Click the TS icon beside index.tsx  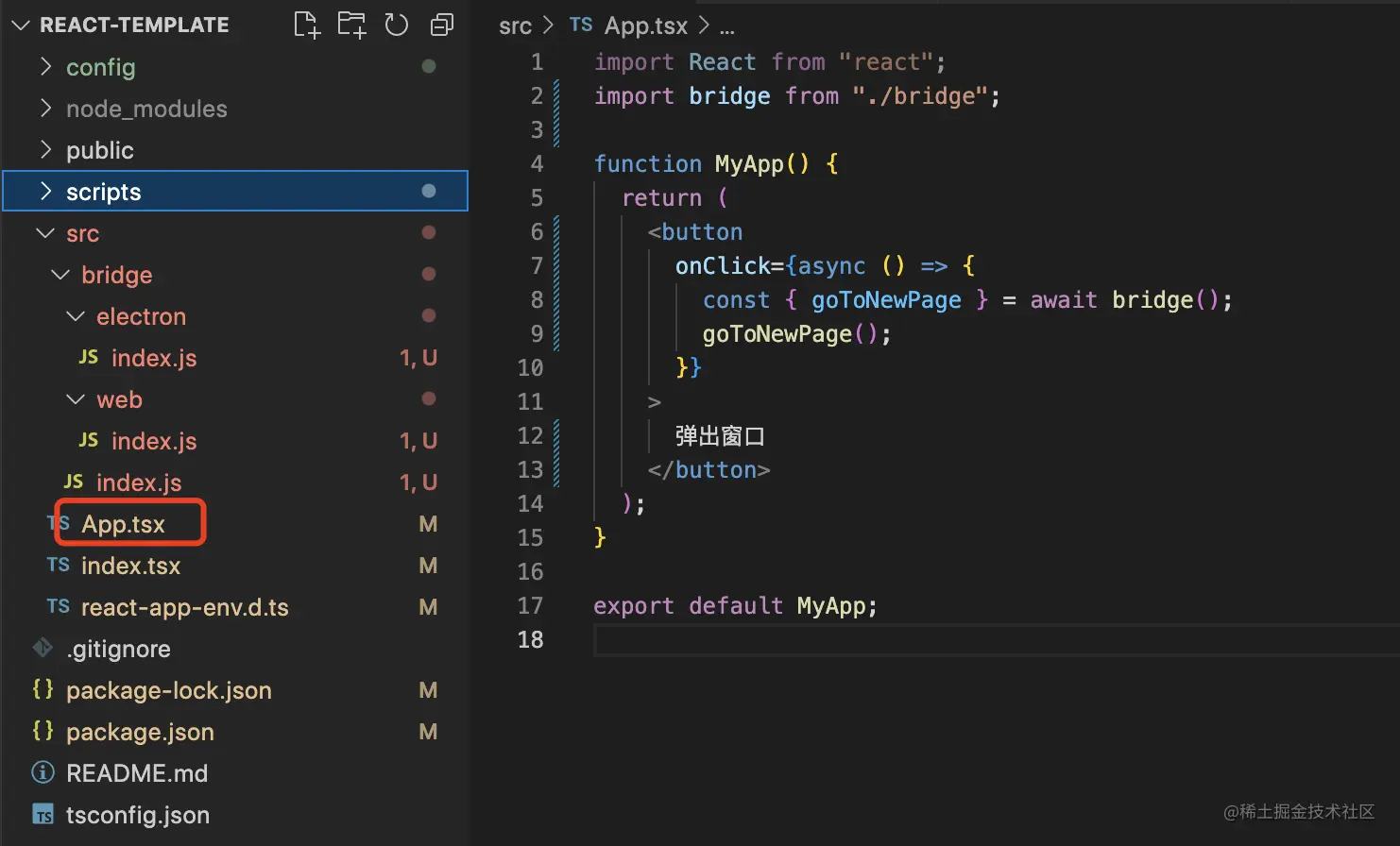[59, 565]
